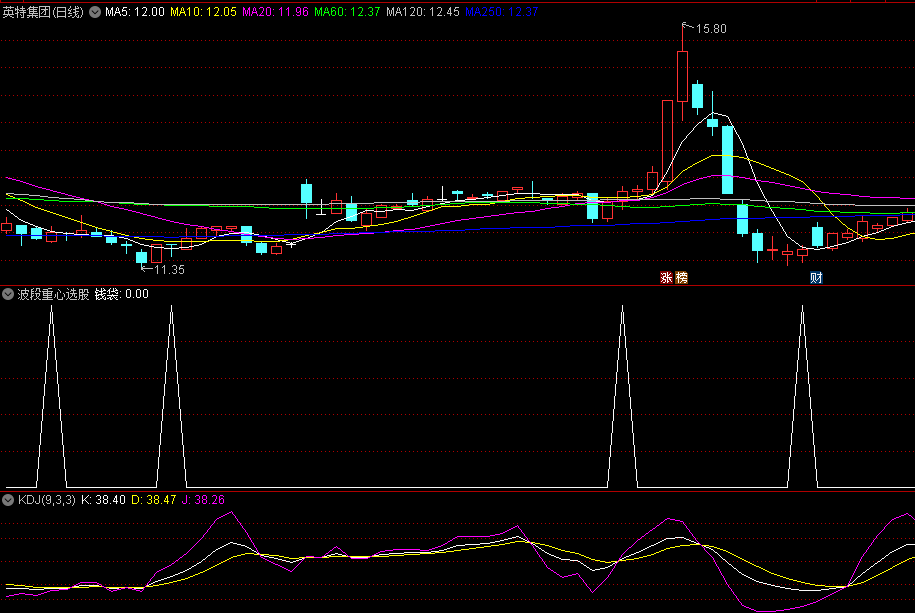This screenshot has width=915, height=613.
Task: Open the KDJ(9,3,3) indicator dropdown
Action: tap(8, 500)
